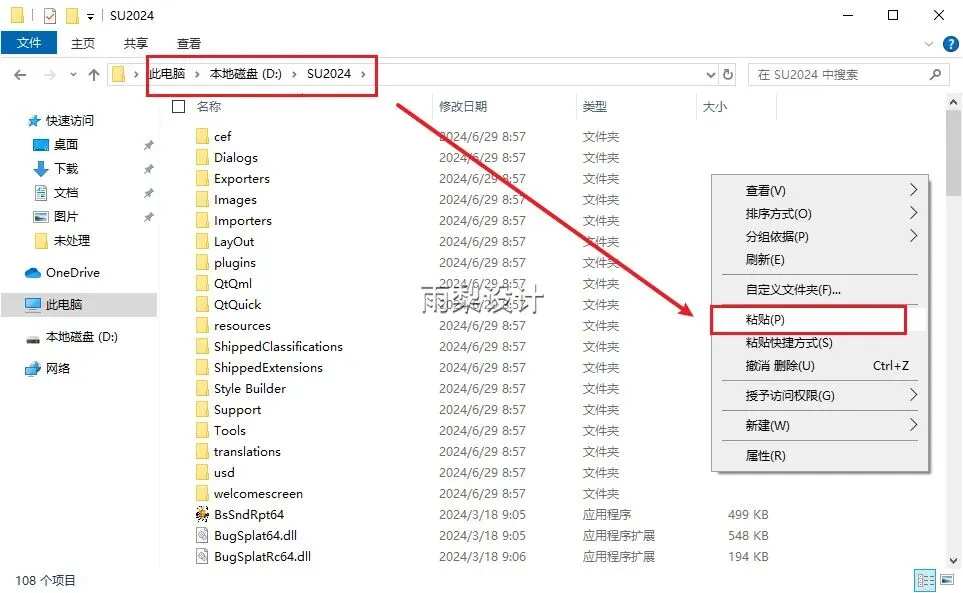Click the search magnifier icon
This screenshot has height=593, width=963.
point(935,74)
